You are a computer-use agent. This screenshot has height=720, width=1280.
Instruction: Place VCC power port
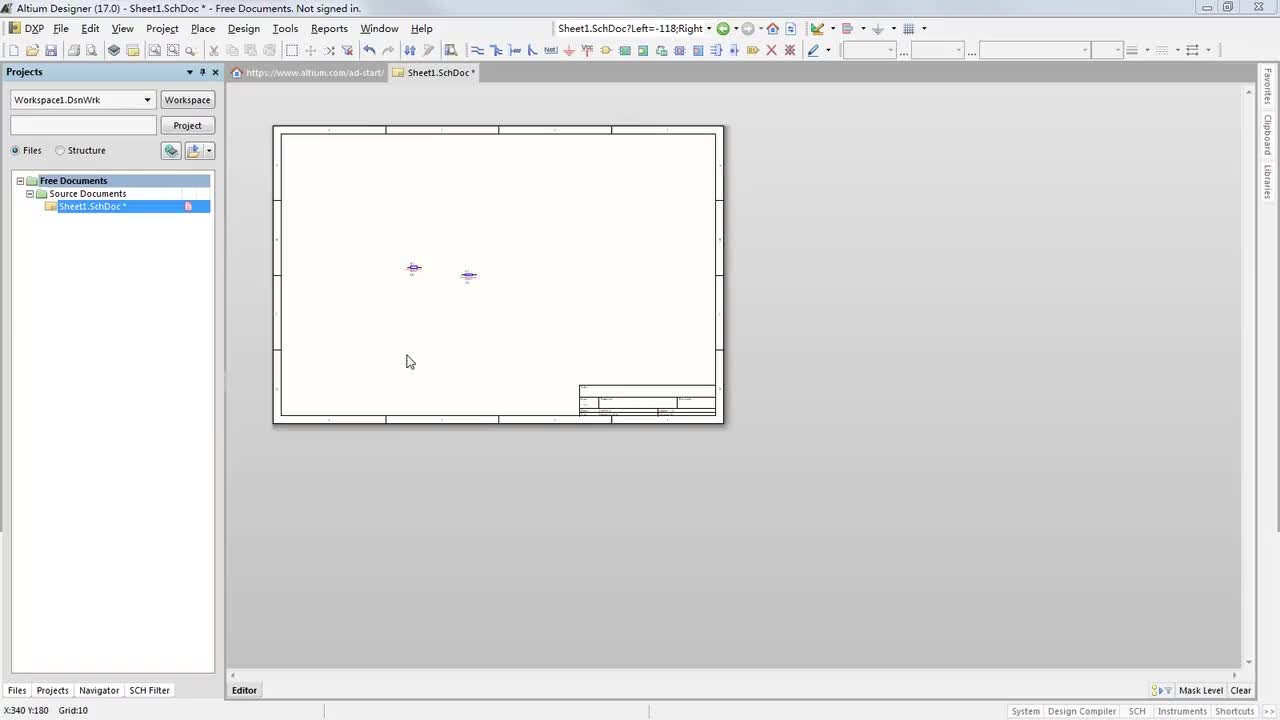(x=587, y=50)
